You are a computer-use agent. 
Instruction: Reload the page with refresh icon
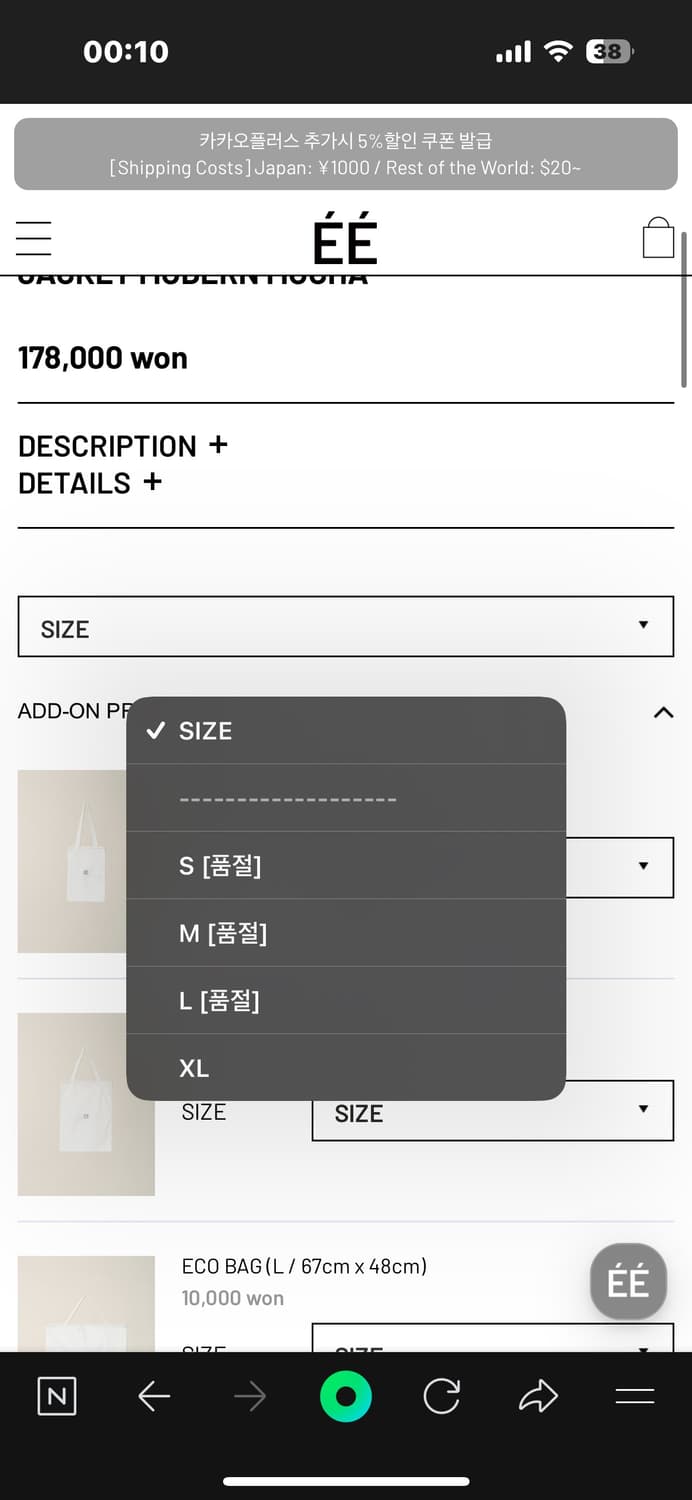[x=441, y=1396]
